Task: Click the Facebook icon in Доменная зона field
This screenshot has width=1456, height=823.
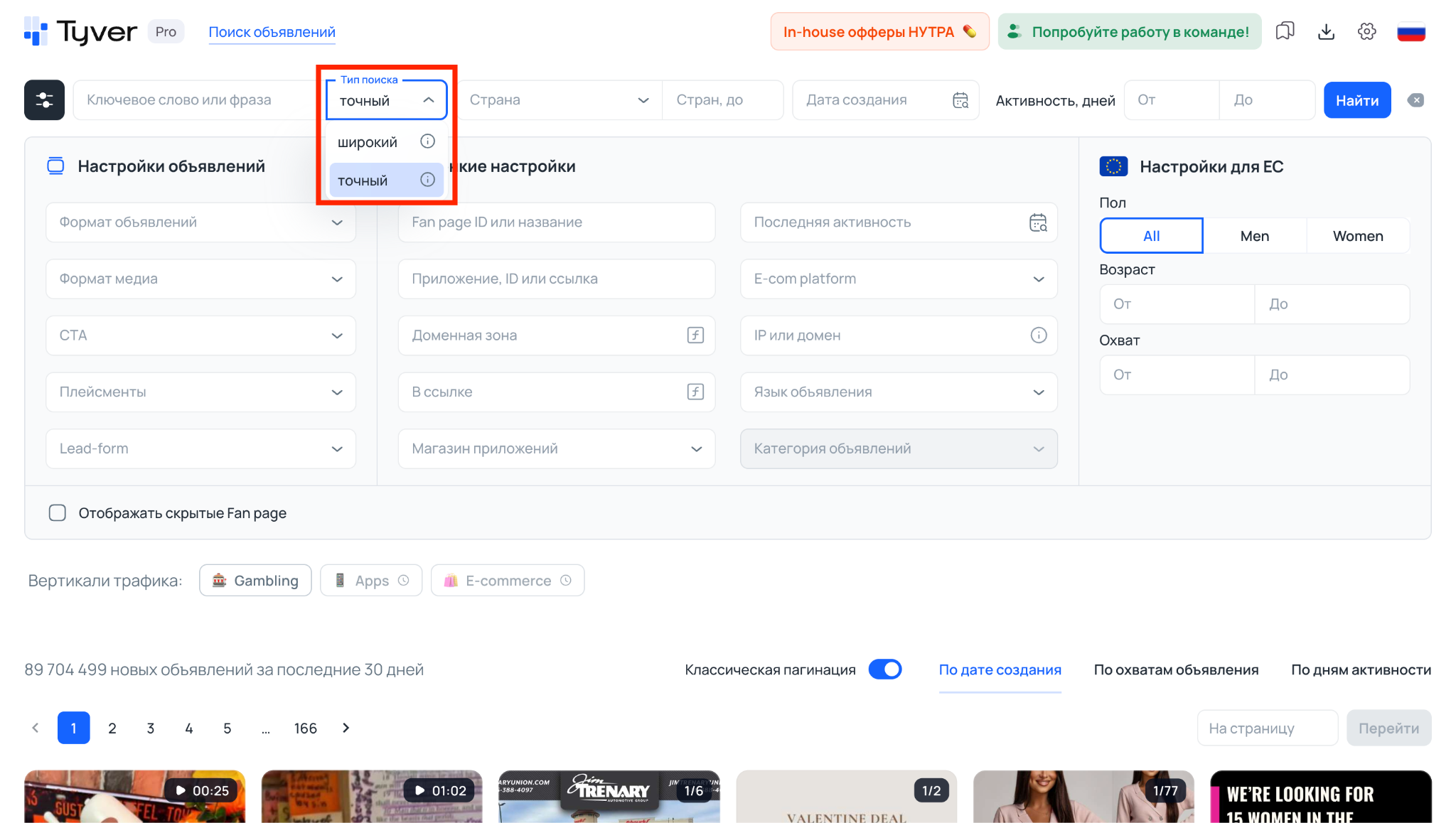Action: coord(695,335)
